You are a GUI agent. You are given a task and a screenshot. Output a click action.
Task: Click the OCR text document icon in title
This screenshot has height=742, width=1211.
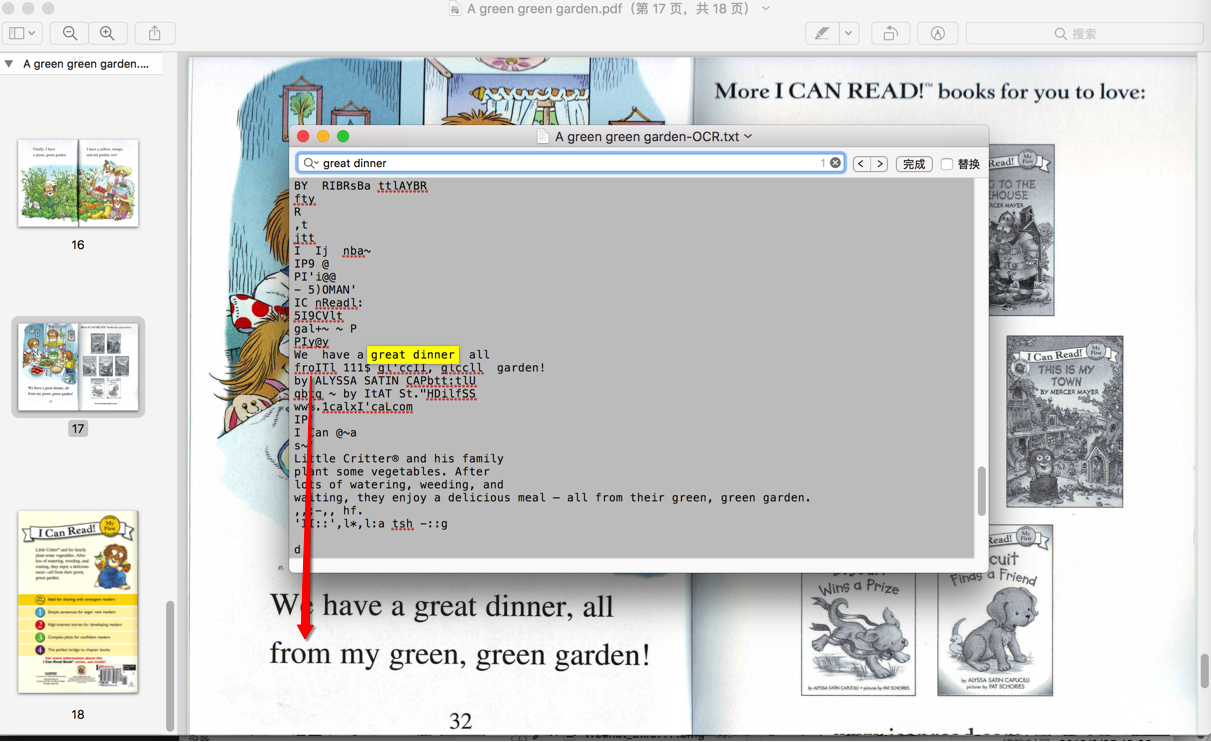click(x=543, y=137)
